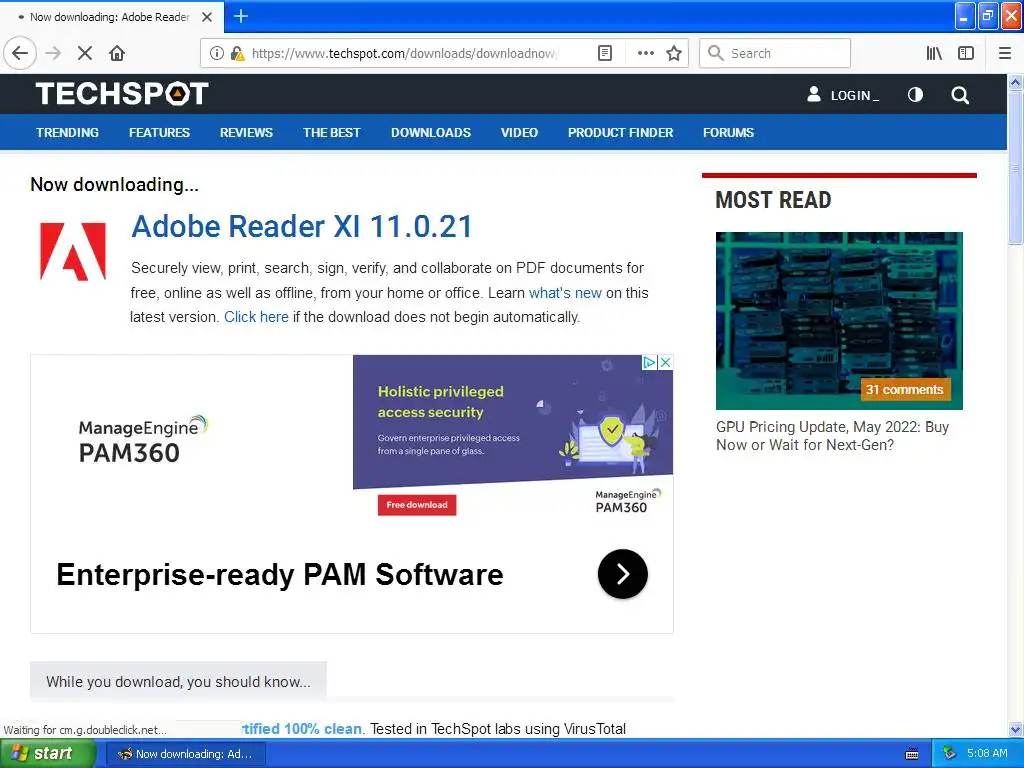The image size is (1024, 768).
Task: Click the network tray icon near clock
Action: point(950,754)
